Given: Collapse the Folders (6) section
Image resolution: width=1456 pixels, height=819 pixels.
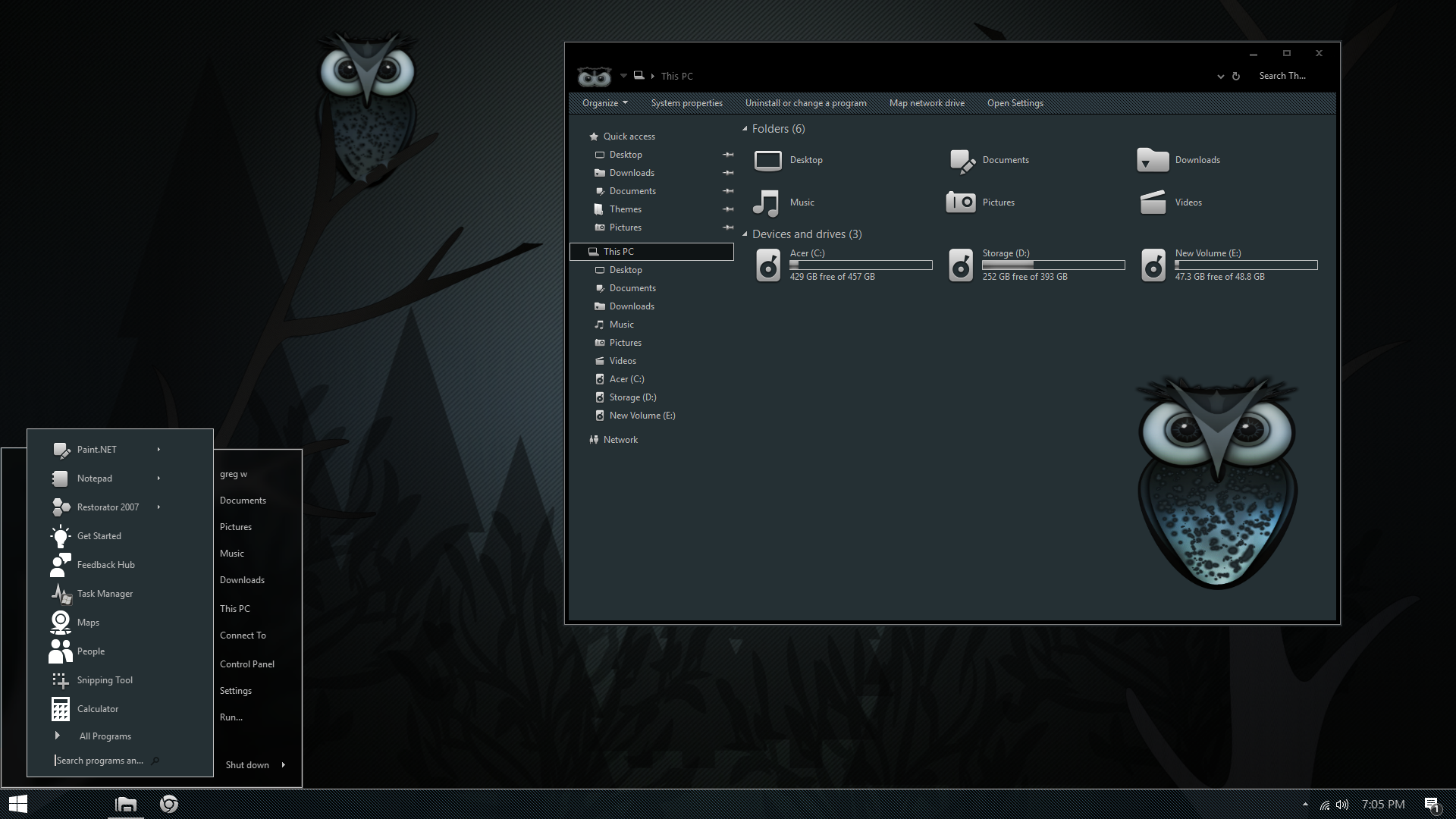Looking at the screenshot, I should [x=744, y=129].
